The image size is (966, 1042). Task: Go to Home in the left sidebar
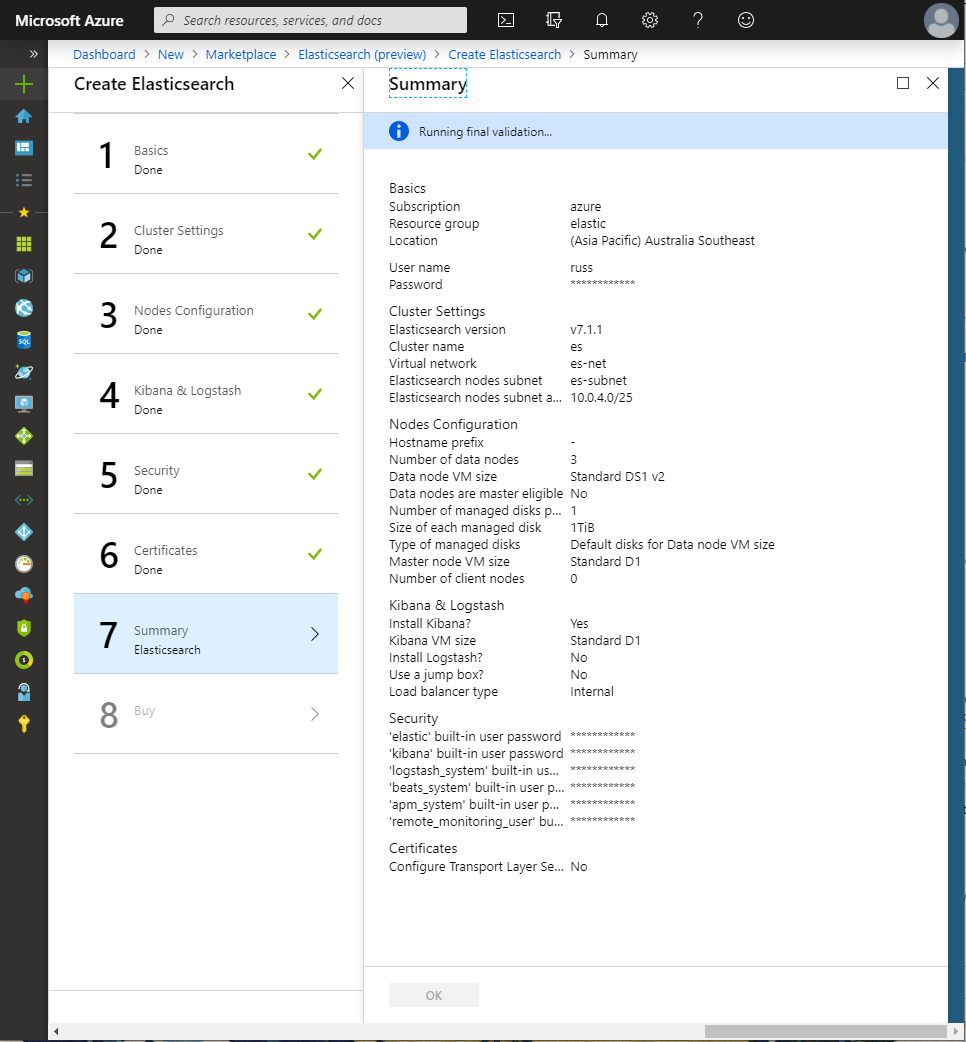click(x=24, y=116)
